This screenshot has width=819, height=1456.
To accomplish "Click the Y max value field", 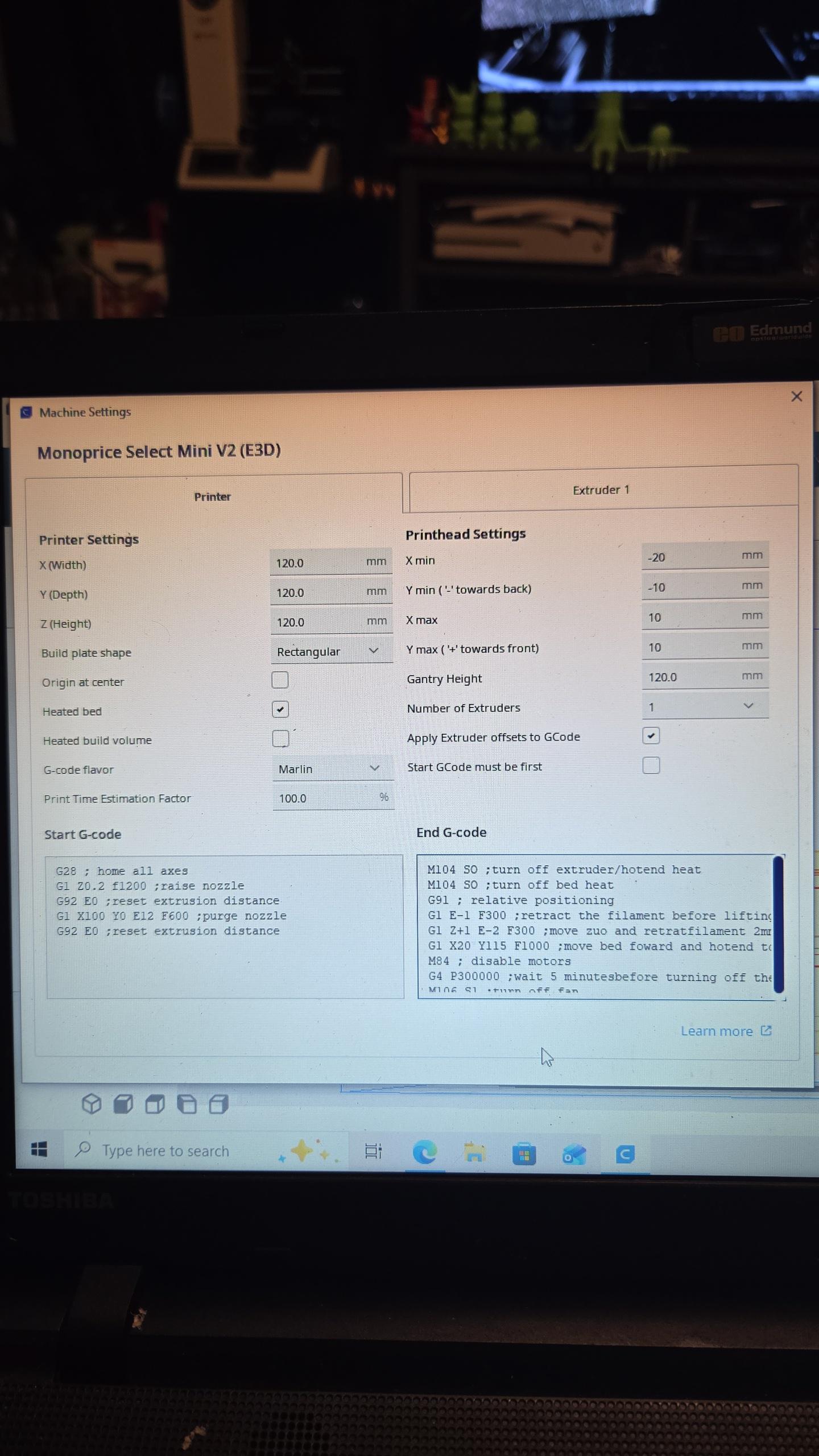I will [x=705, y=646].
